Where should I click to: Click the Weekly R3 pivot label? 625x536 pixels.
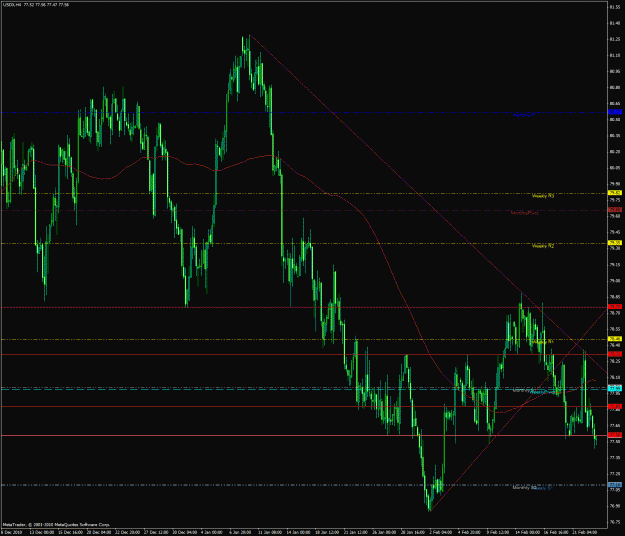pos(542,196)
